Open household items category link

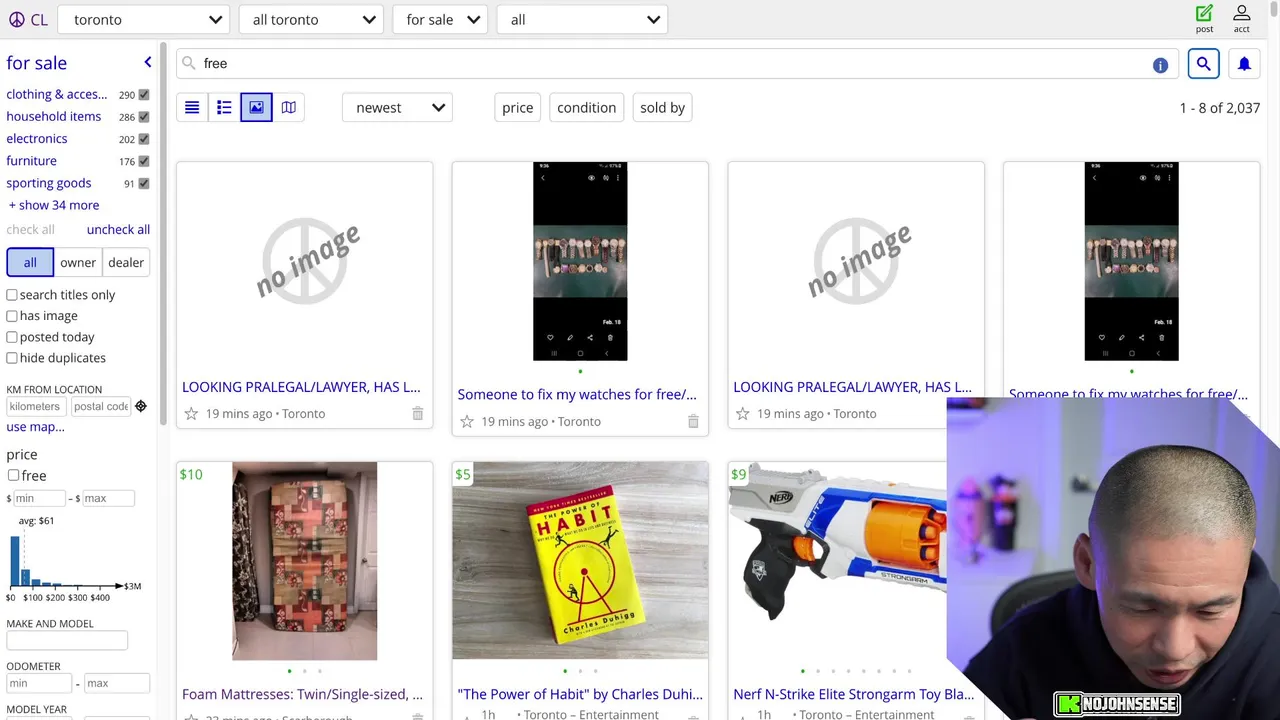54,116
